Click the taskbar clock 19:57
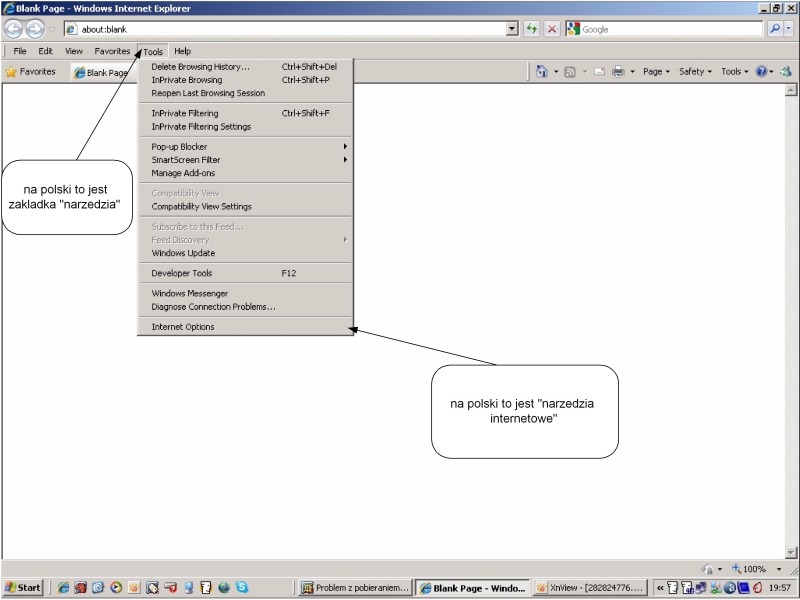 tap(780, 588)
